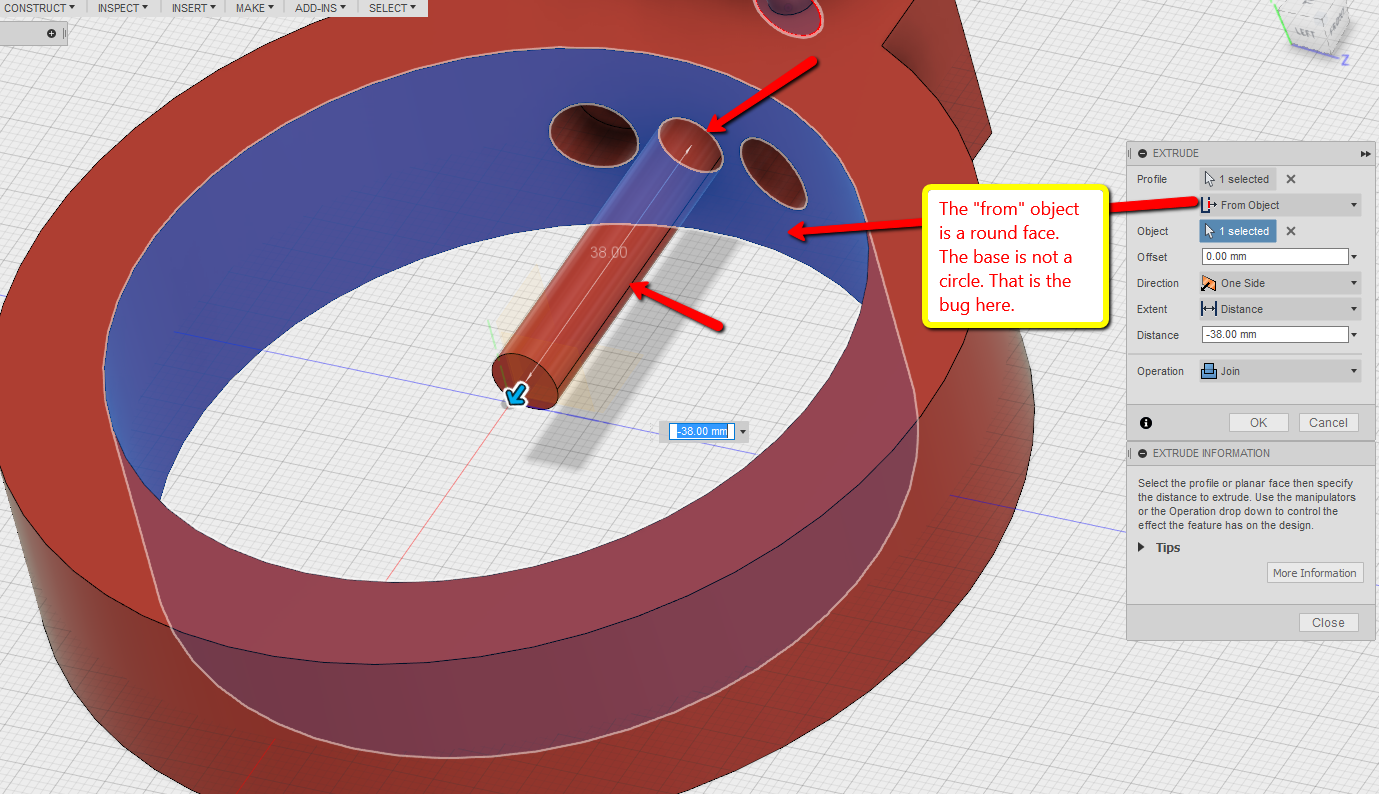Click the More Information button
1379x794 pixels.
(1315, 572)
